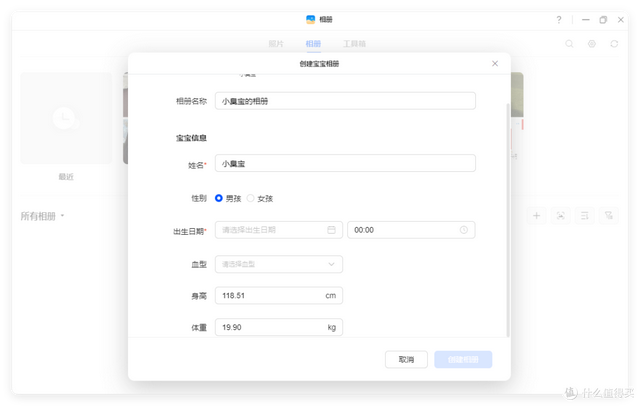Click the 取消 button
This screenshot has height=406, width=640.
coord(406,359)
